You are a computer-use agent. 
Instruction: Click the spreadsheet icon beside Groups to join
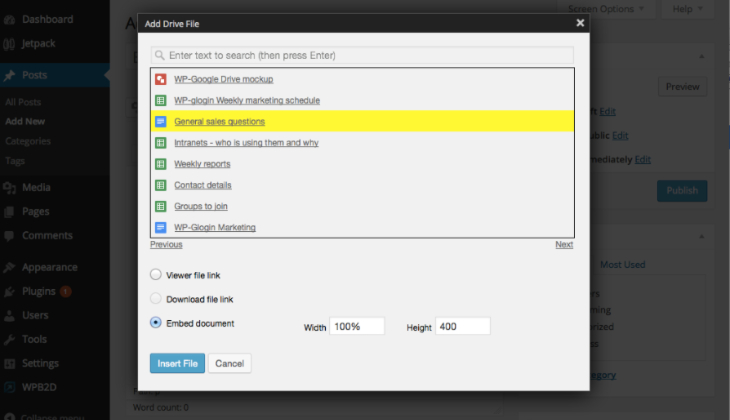(161, 206)
